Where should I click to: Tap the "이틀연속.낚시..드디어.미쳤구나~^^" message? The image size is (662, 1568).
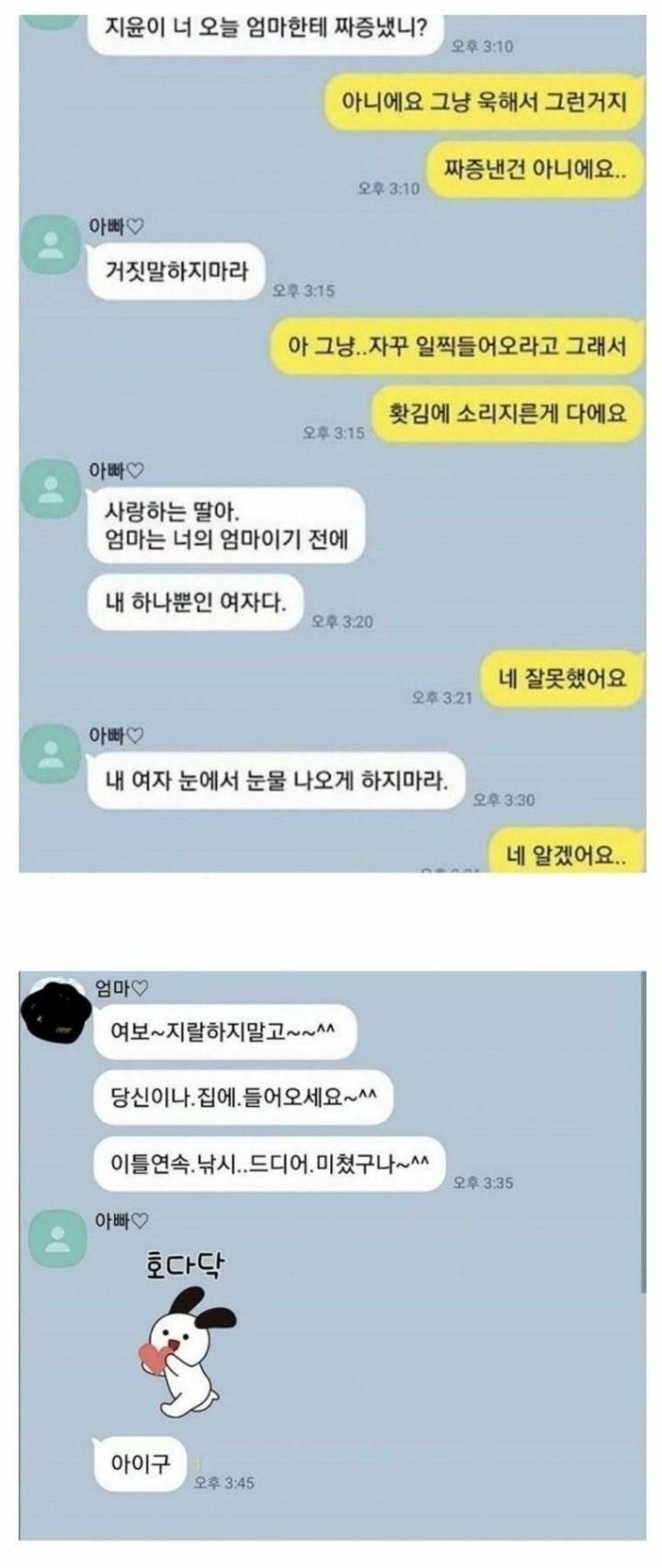269,1164
